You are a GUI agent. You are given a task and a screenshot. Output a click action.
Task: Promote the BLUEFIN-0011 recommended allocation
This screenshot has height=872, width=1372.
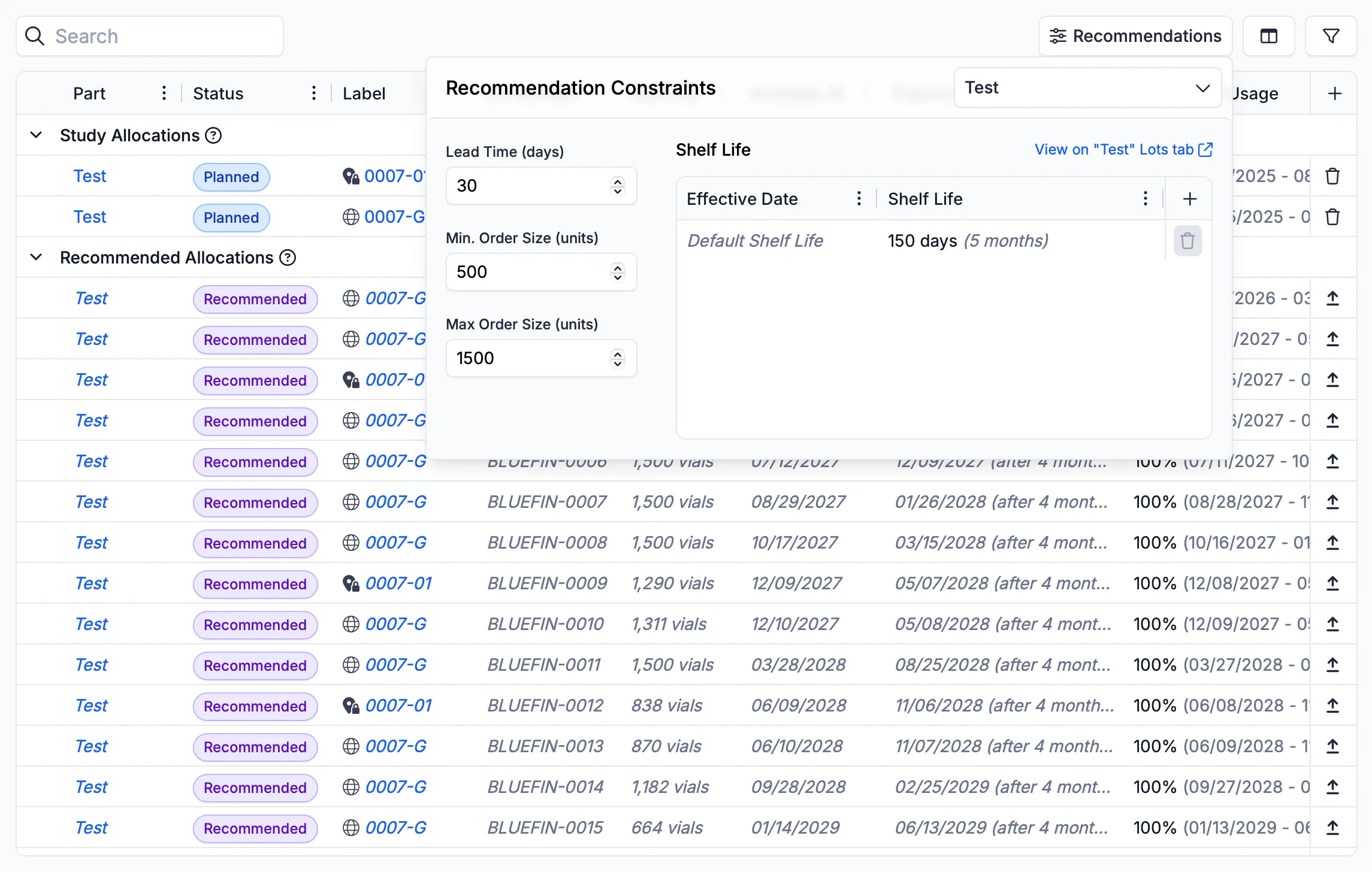coord(1332,665)
